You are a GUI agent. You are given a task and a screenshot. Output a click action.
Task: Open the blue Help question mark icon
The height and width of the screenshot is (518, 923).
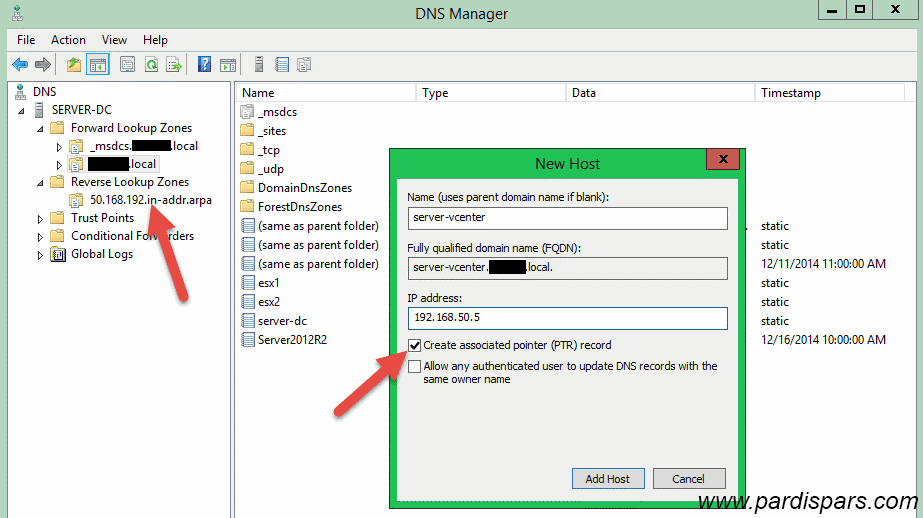(204, 65)
